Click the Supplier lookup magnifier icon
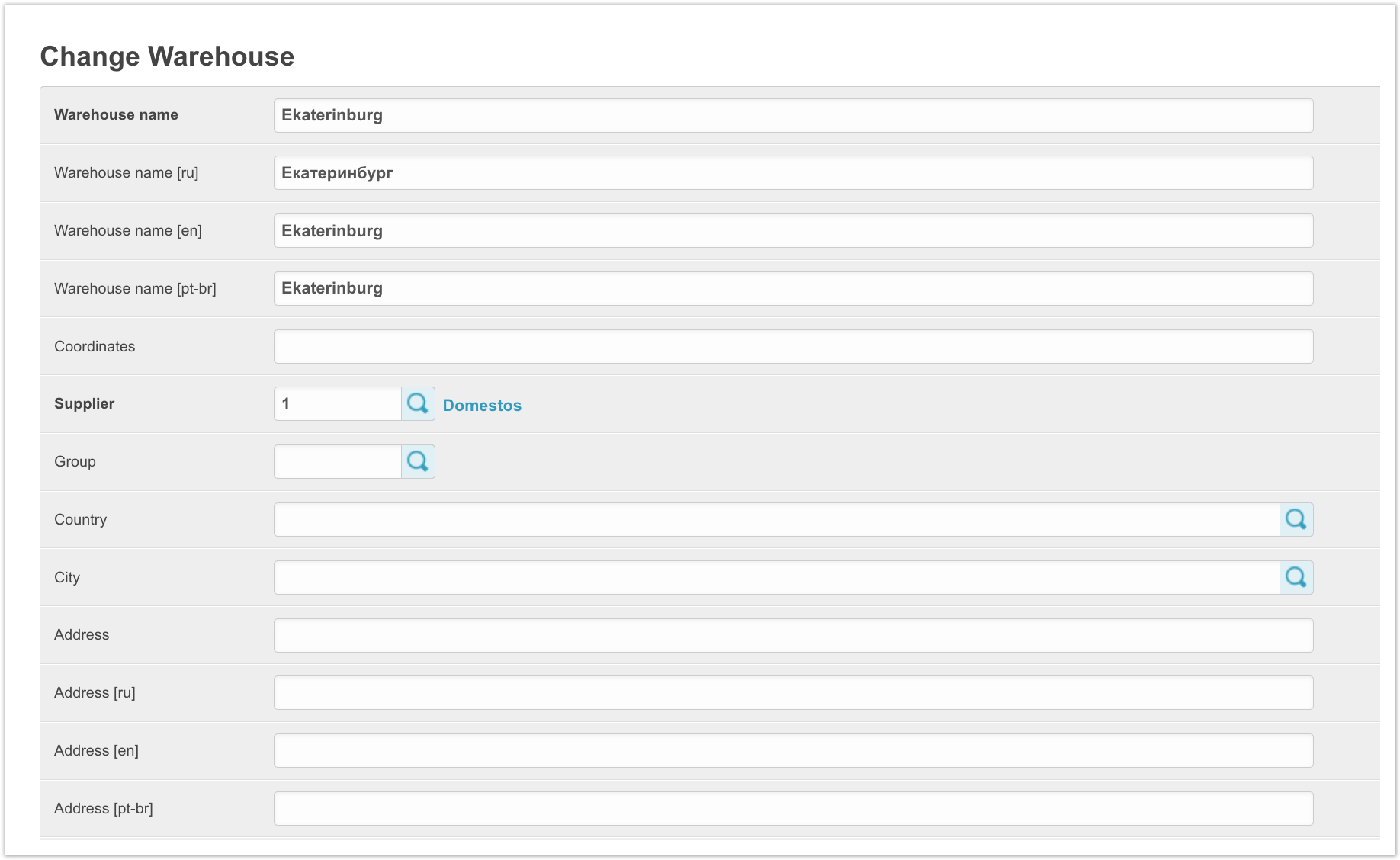The width and height of the screenshot is (1400, 860). pyautogui.click(x=418, y=403)
